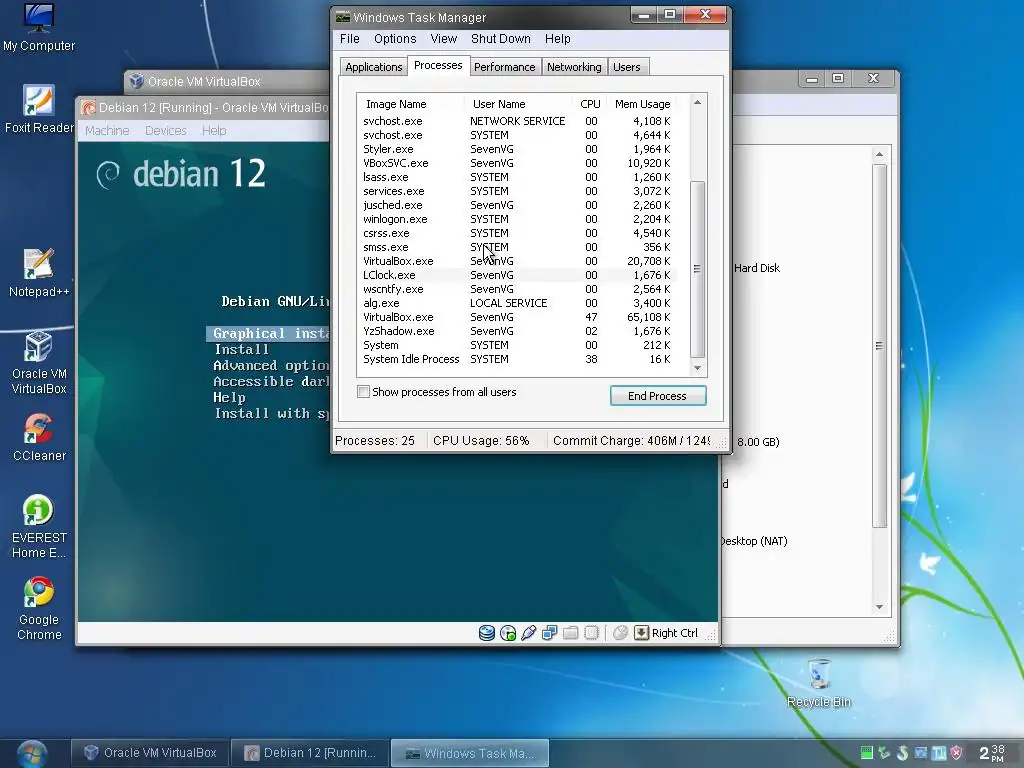
Task: Click the Debian 12 [Running] taskbar button
Action: (x=310, y=753)
